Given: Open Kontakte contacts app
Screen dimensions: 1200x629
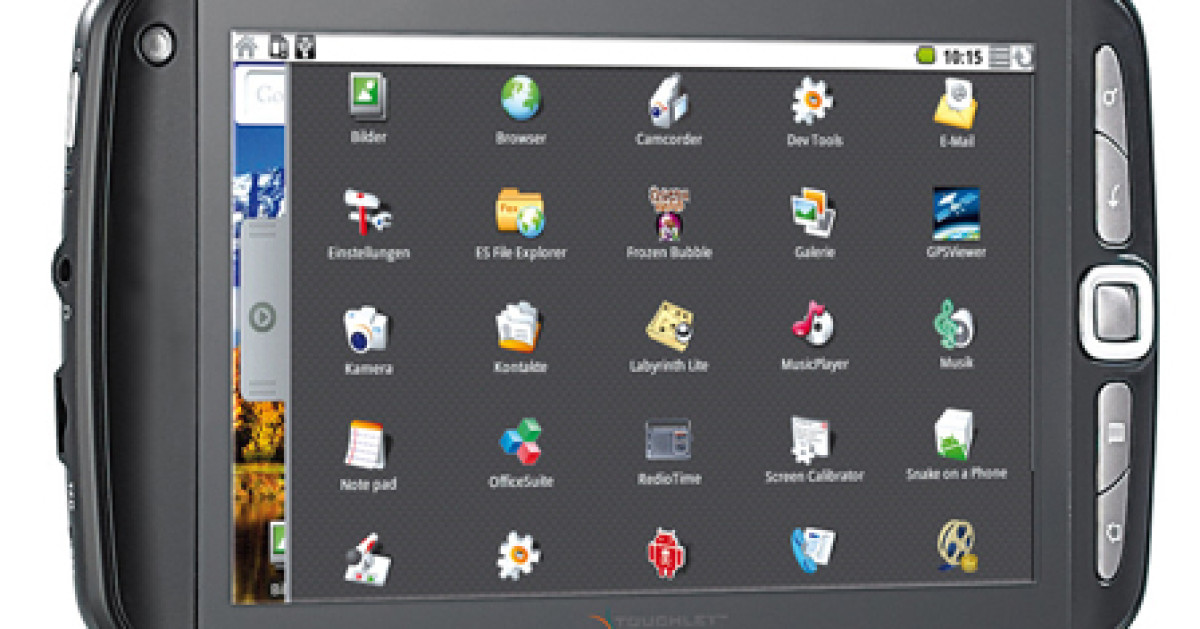Looking at the screenshot, I should point(520,327).
